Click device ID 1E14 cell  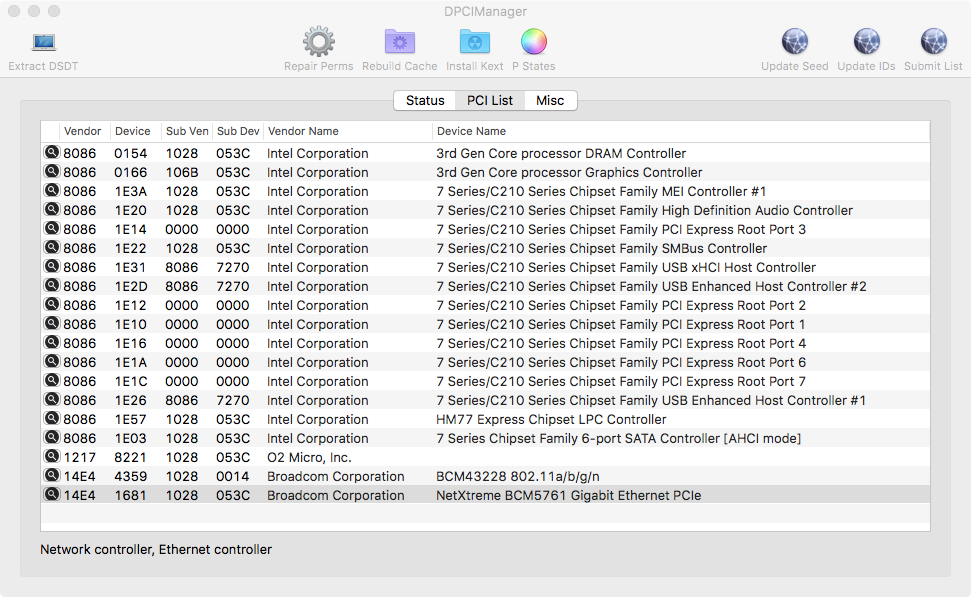click(x=131, y=229)
